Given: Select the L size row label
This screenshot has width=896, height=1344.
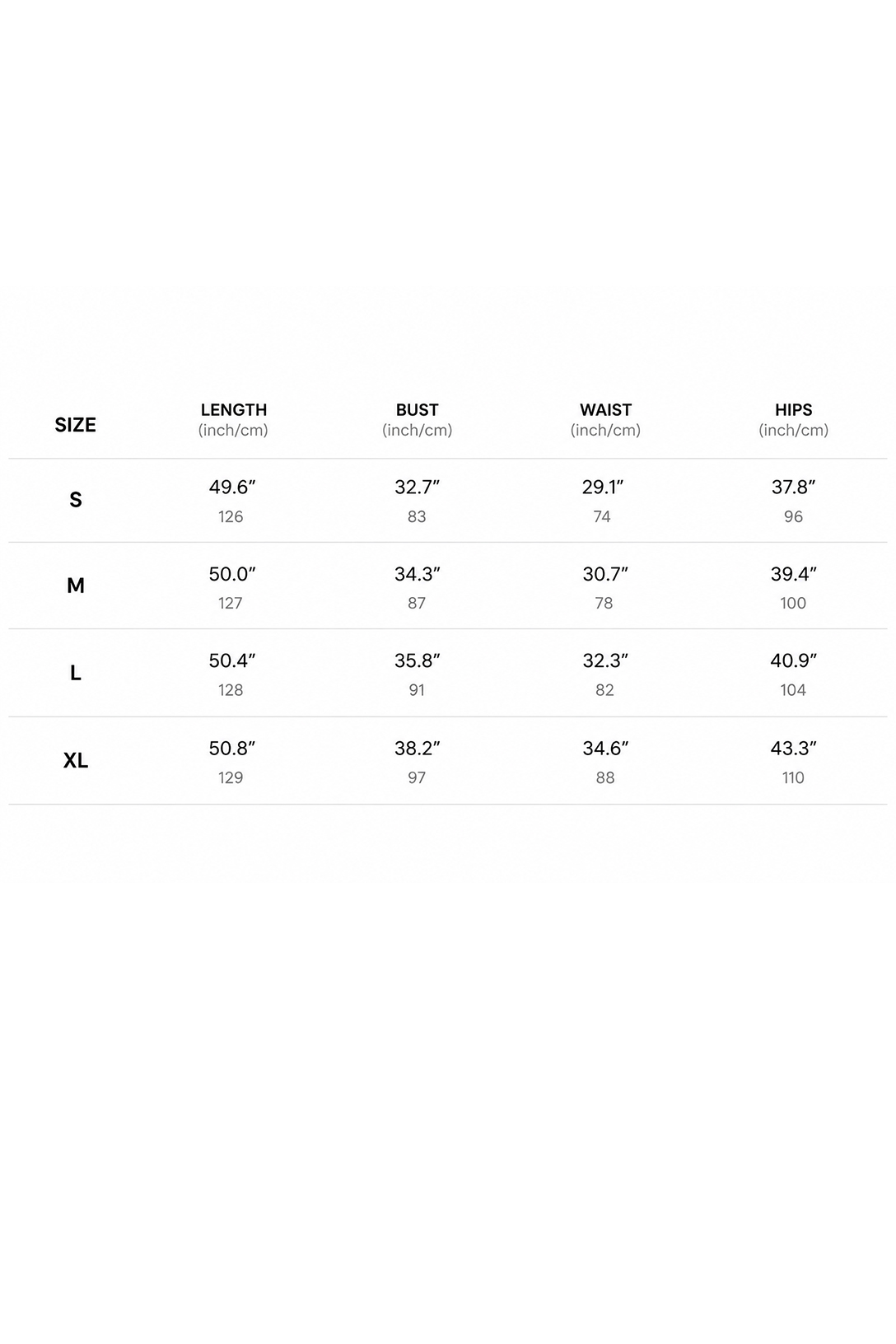Looking at the screenshot, I should [x=76, y=673].
